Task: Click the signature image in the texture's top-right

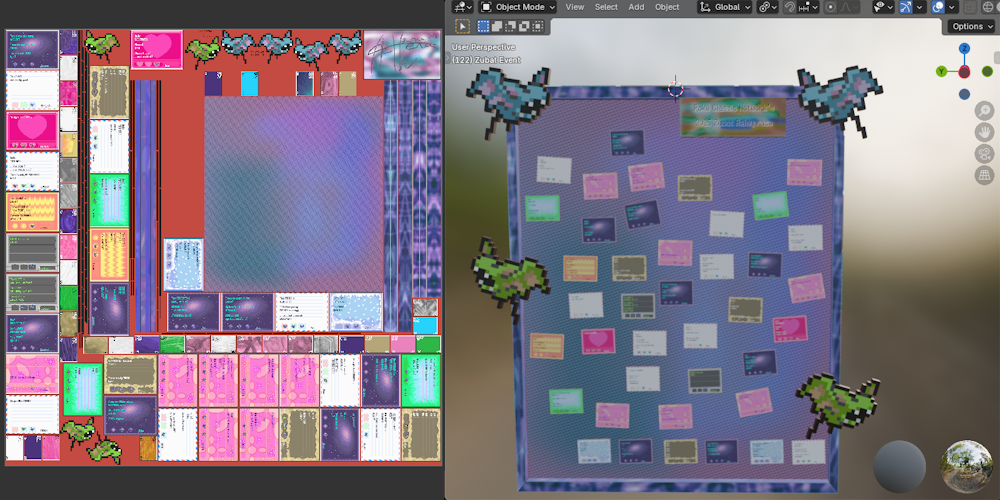Action: tap(402, 54)
